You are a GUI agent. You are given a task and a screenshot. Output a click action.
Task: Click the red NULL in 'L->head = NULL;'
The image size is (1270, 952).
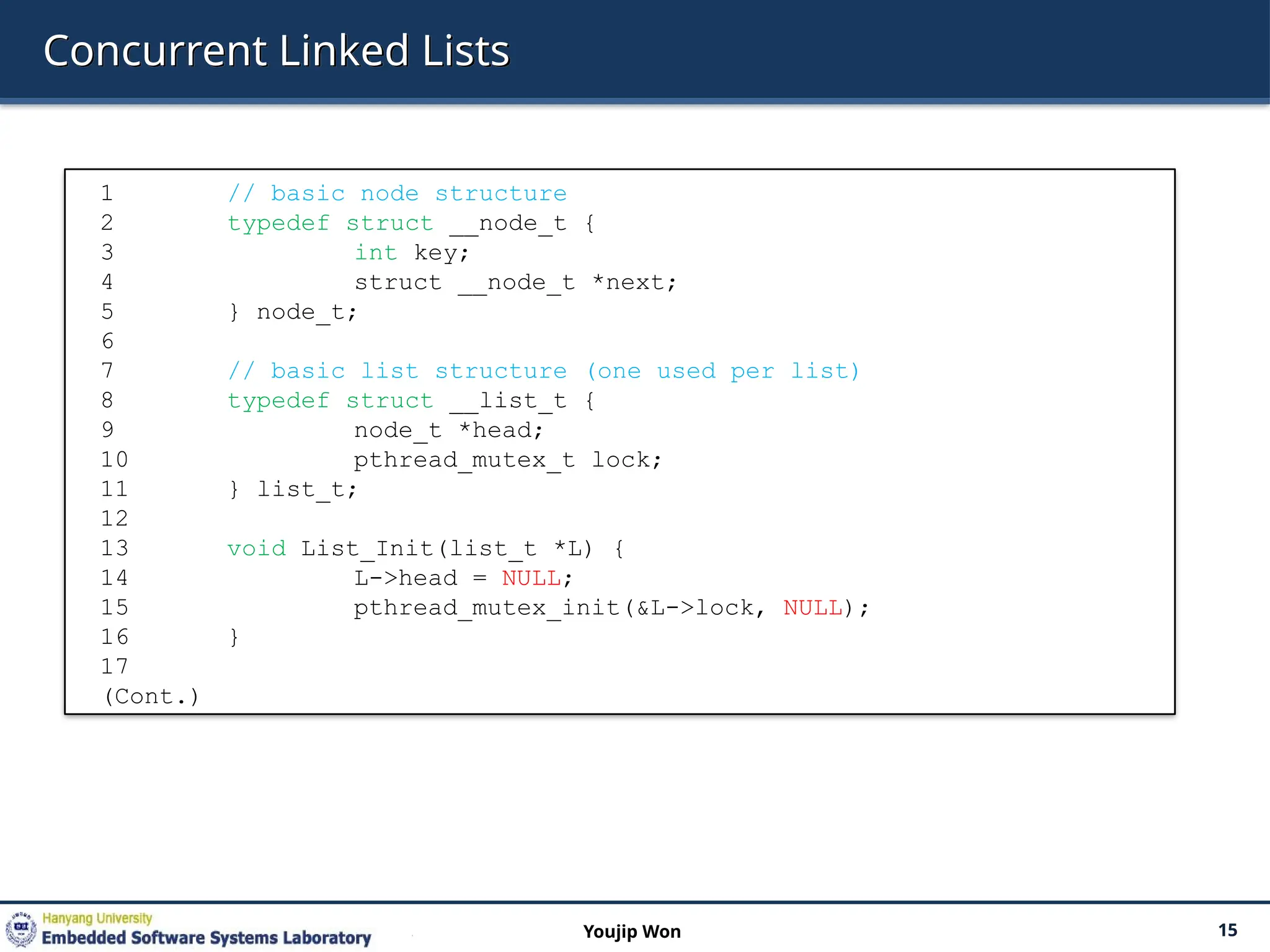click(531, 578)
